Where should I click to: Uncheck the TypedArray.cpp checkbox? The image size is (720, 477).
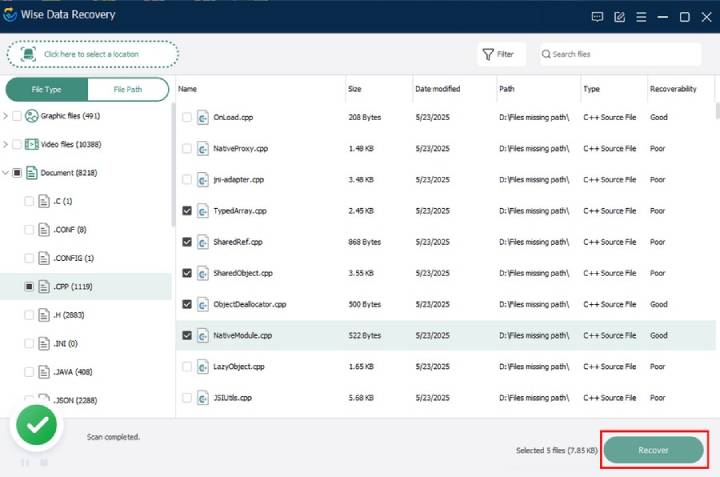pyautogui.click(x=186, y=211)
